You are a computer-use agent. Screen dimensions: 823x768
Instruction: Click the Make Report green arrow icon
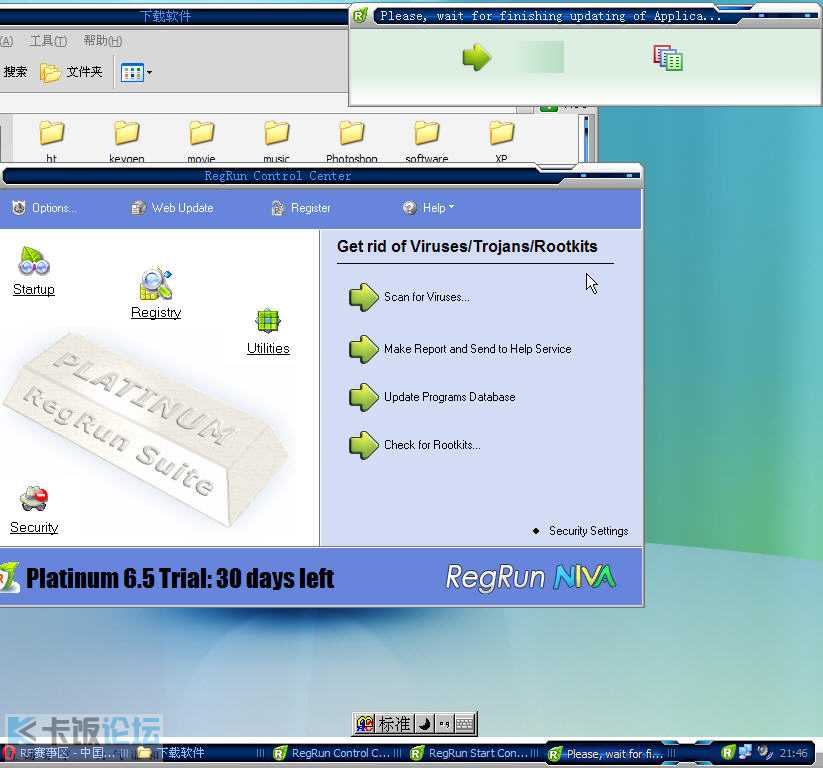363,349
